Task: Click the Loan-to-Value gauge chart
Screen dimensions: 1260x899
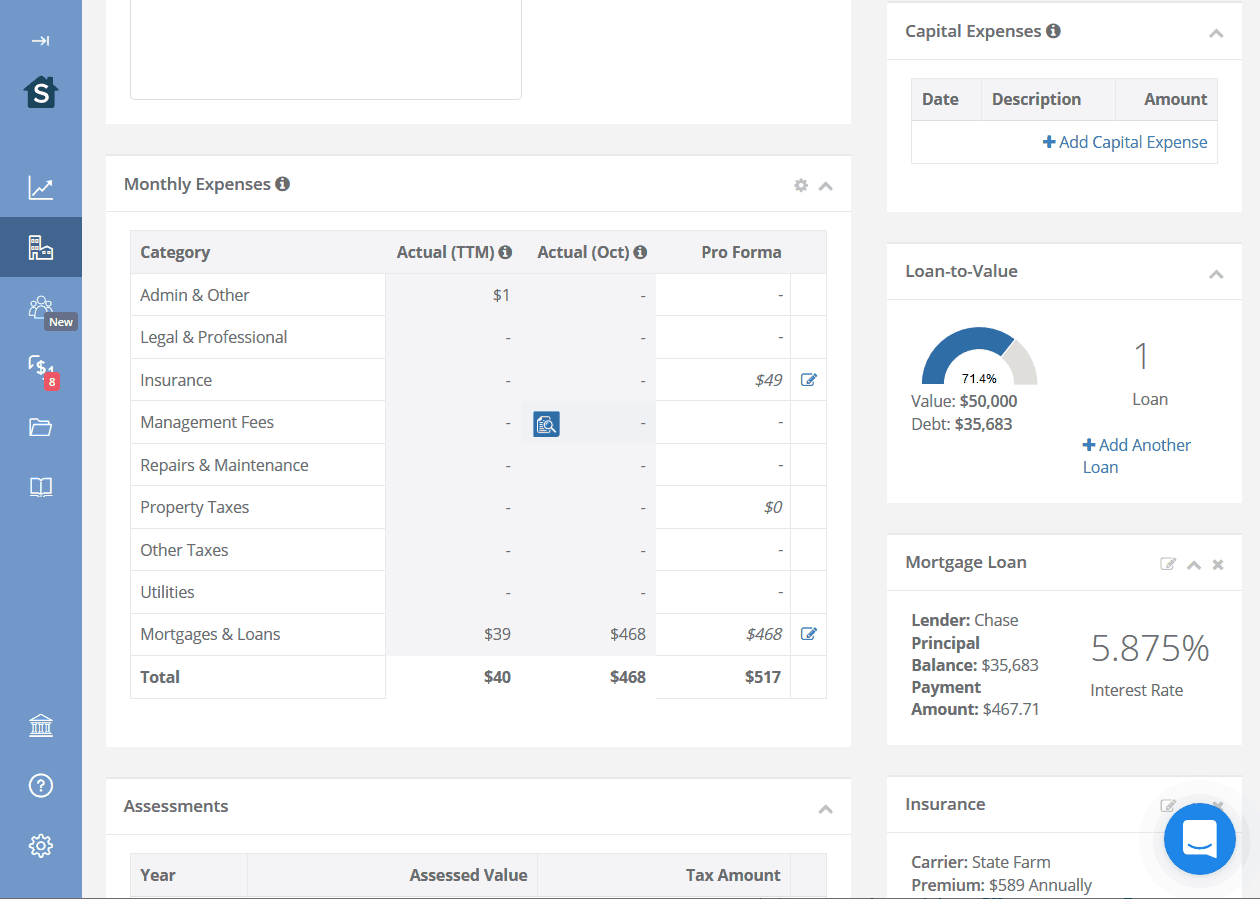Action: tap(979, 359)
